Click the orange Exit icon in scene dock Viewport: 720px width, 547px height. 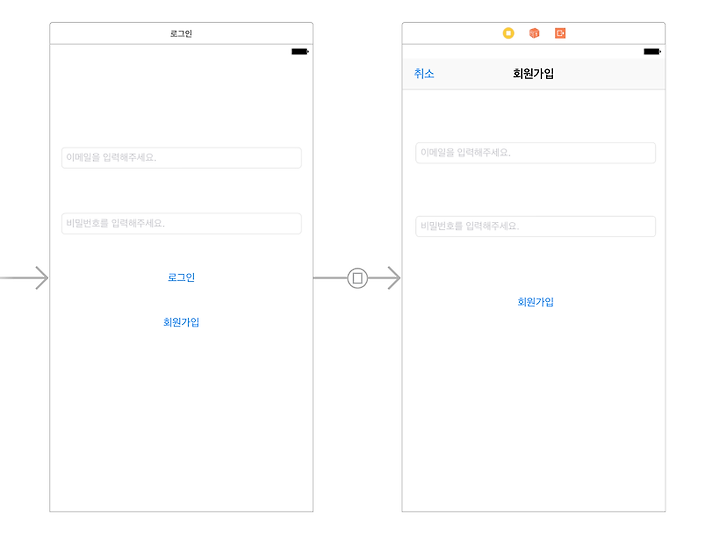(560, 33)
